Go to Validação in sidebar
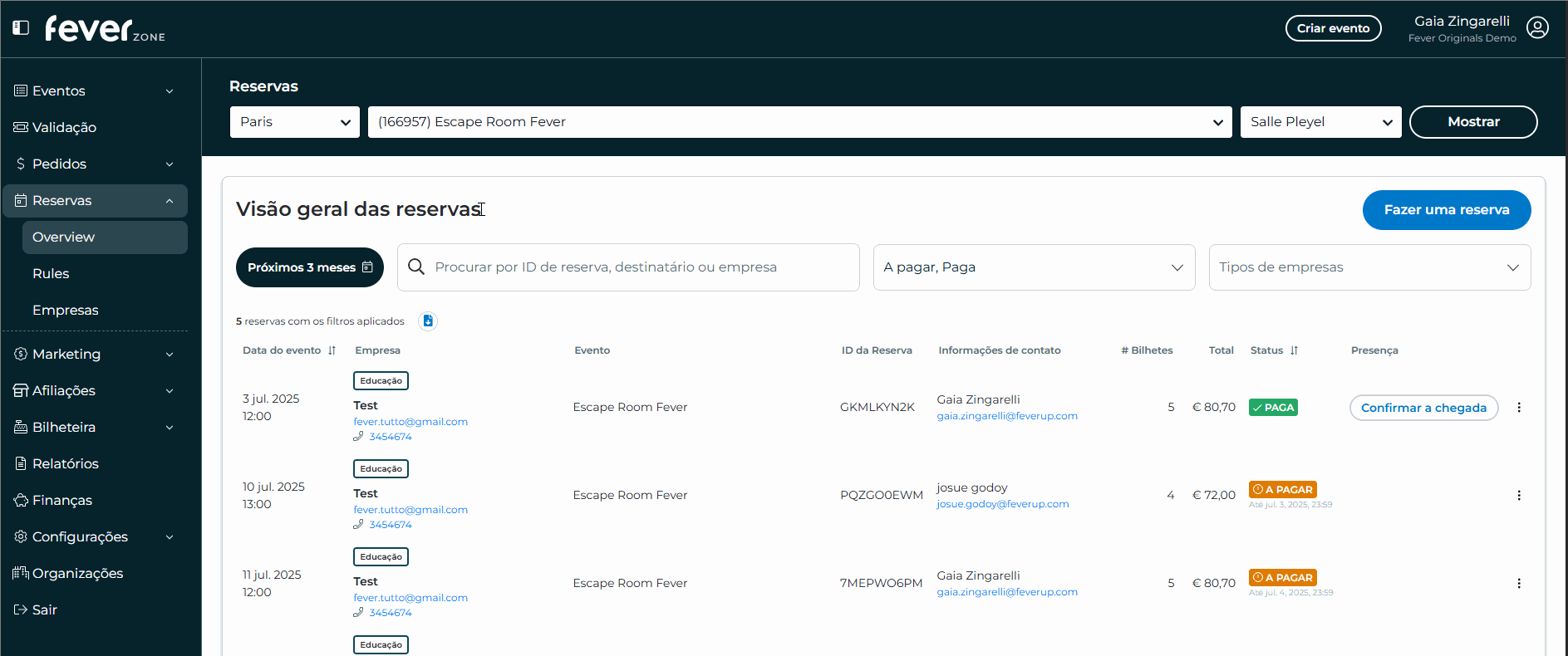The image size is (1568, 656). pos(64,128)
